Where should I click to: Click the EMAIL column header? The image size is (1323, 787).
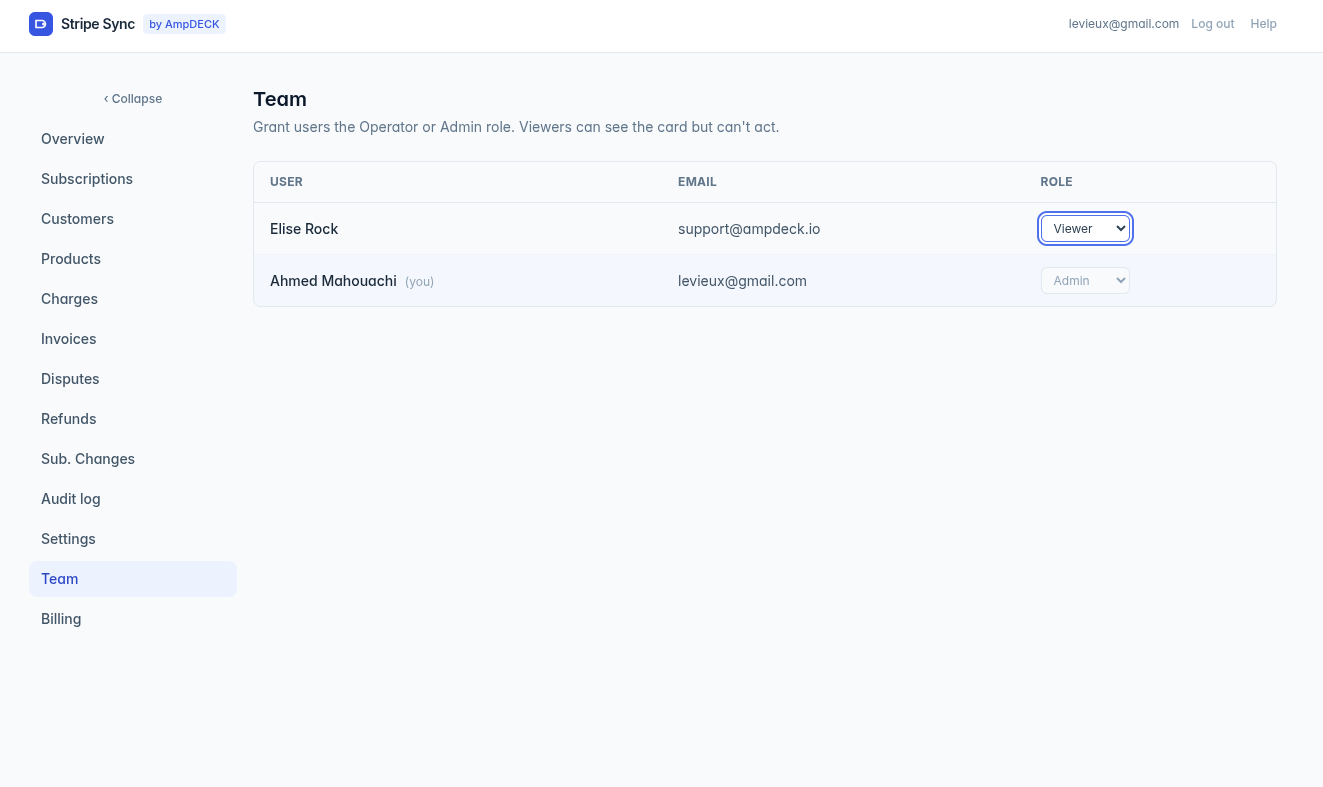tap(697, 182)
